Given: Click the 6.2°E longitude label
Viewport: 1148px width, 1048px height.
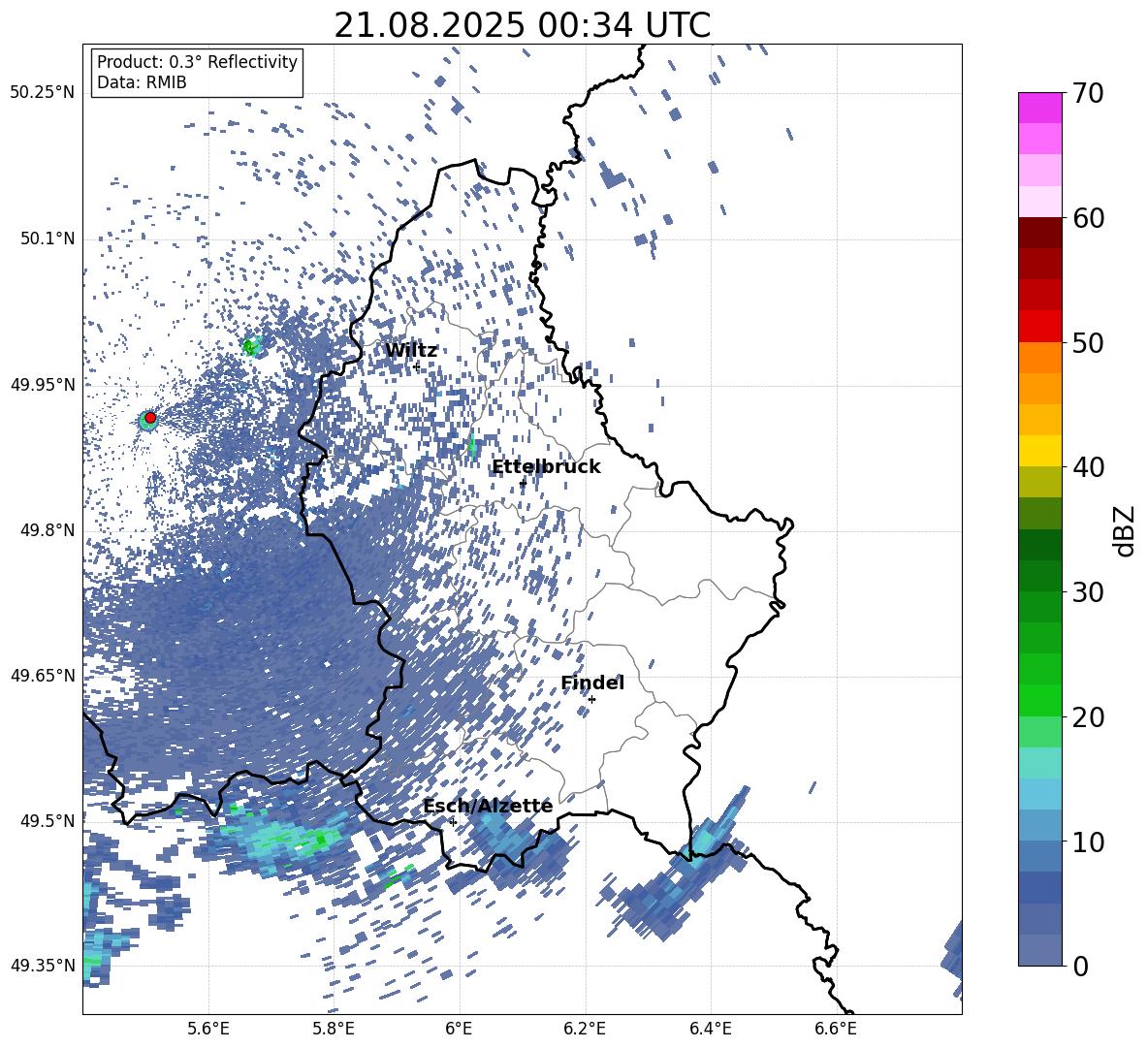Looking at the screenshot, I should [x=585, y=1029].
